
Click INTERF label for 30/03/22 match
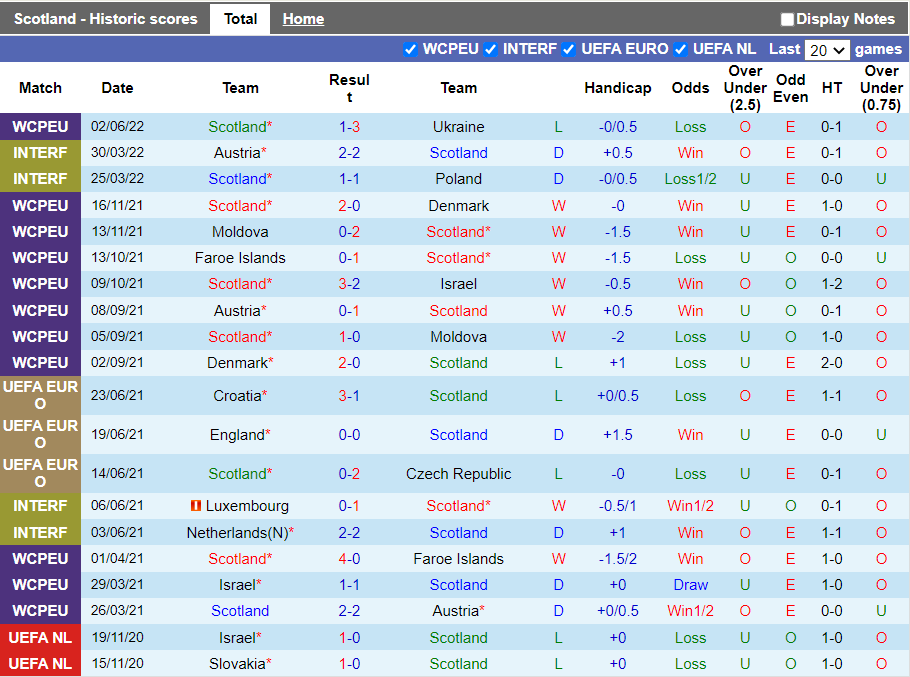pos(40,153)
